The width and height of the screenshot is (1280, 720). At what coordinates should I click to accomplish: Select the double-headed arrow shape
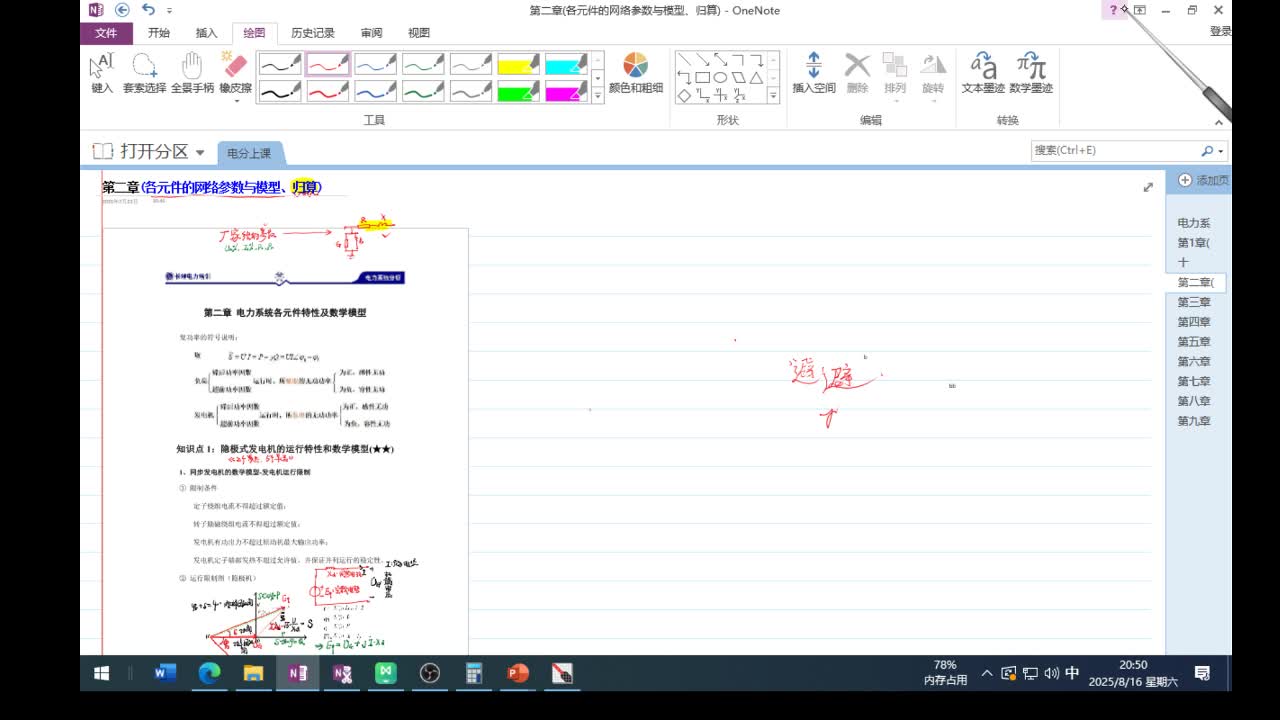pyautogui.click(x=721, y=60)
